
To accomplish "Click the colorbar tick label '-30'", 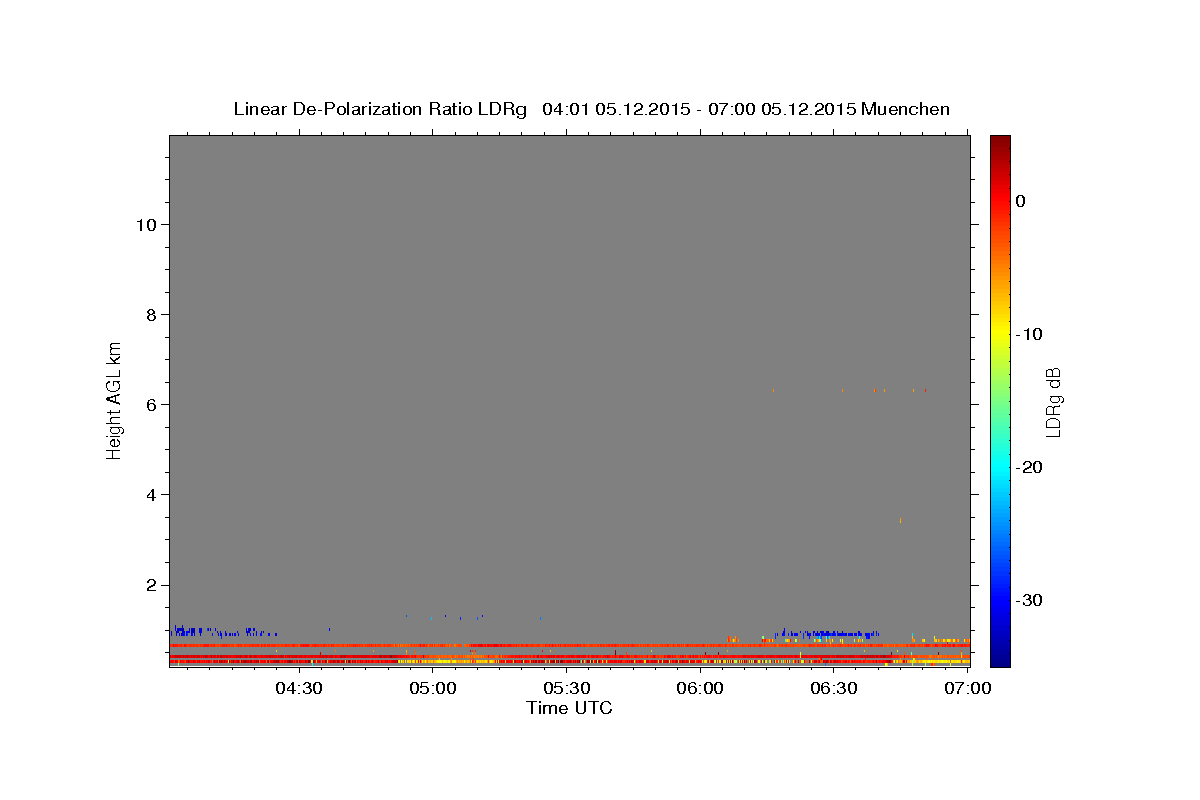I will pyautogui.click(x=1030, y=600).
